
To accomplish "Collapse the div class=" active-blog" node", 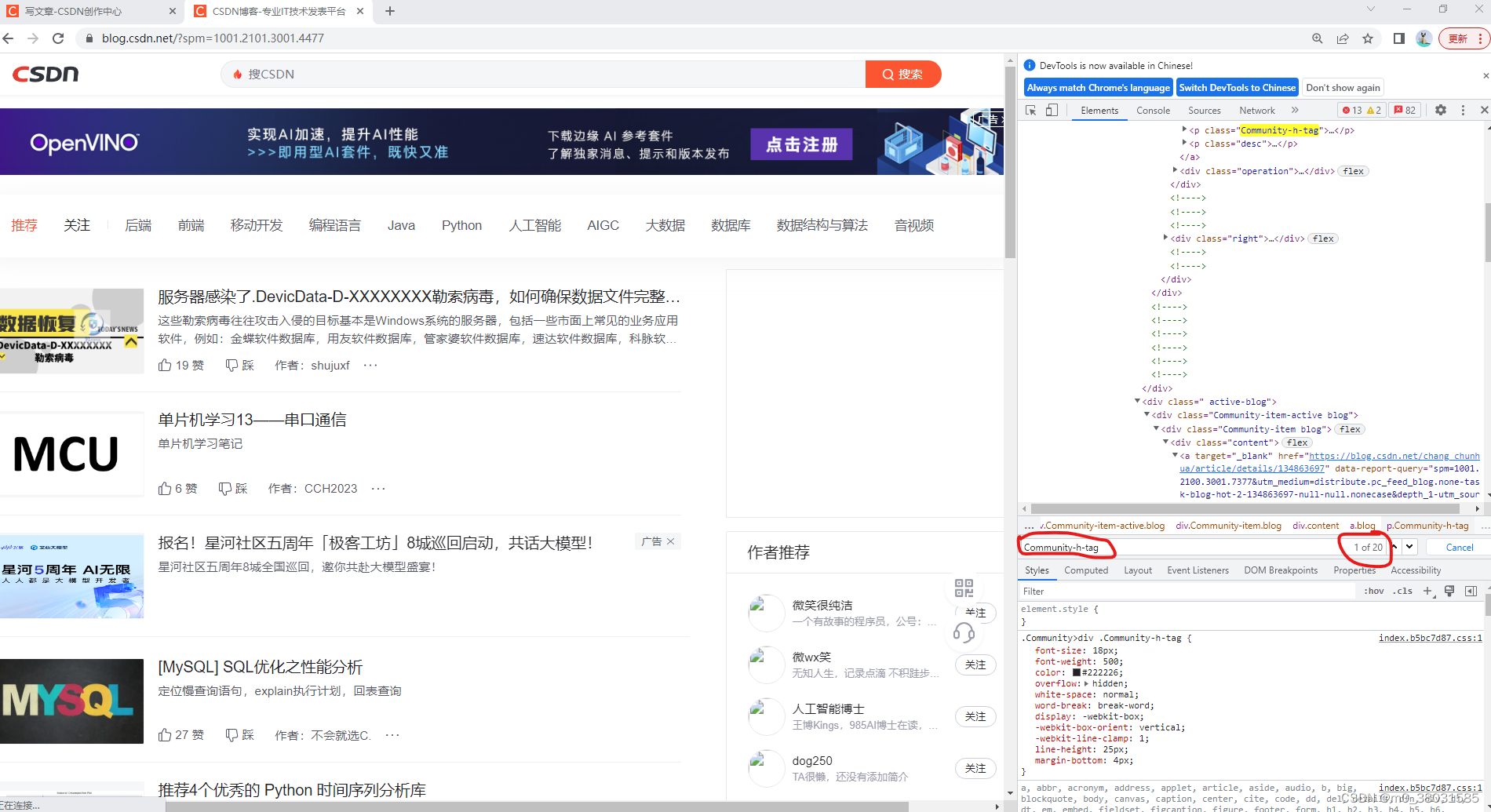I will pyautogui.click(x=1137, y=401).
